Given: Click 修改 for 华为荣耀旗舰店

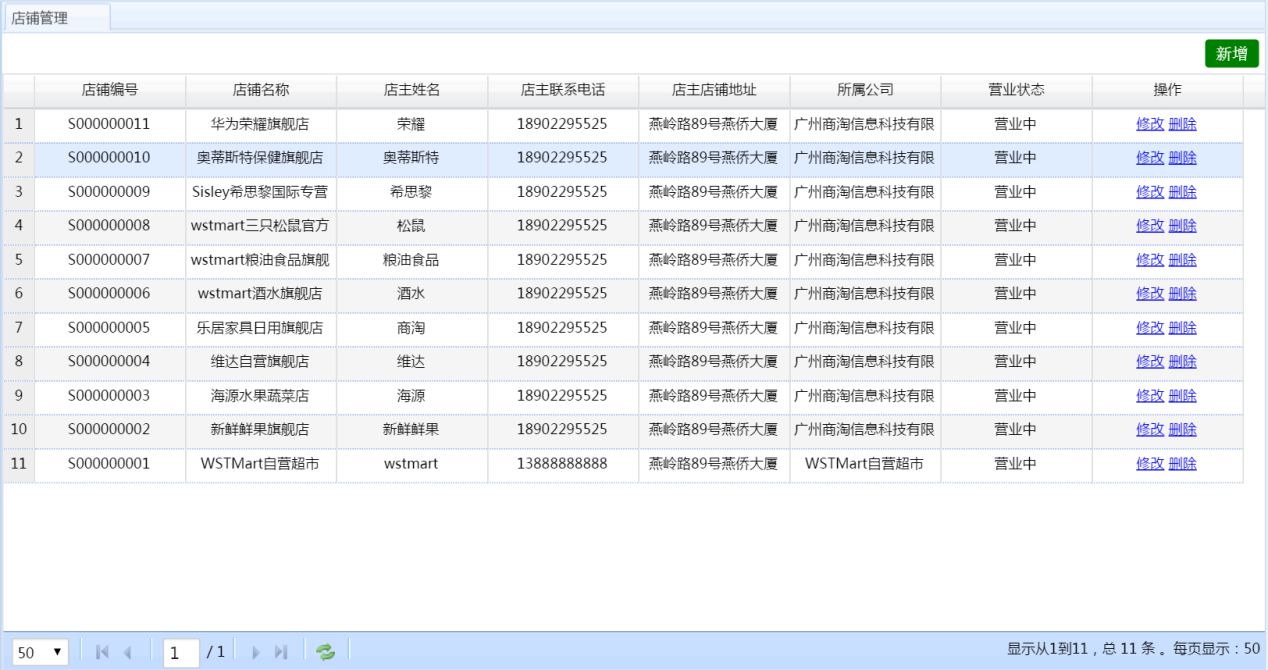Looking at the screenshot, I should [x=1150, y=125].
